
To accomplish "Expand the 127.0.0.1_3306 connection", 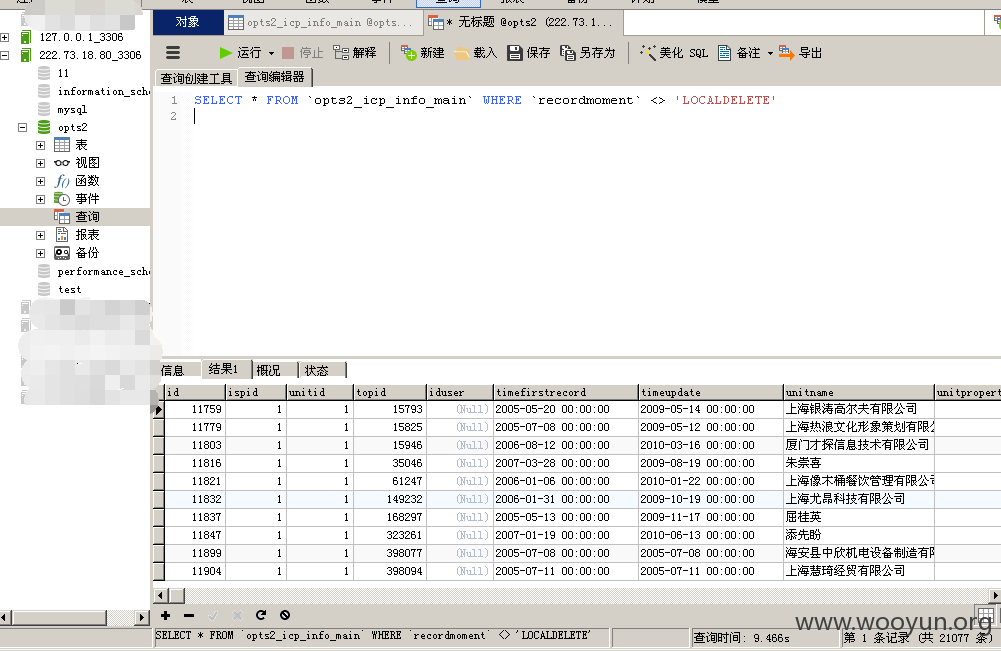I will (4, 38).
